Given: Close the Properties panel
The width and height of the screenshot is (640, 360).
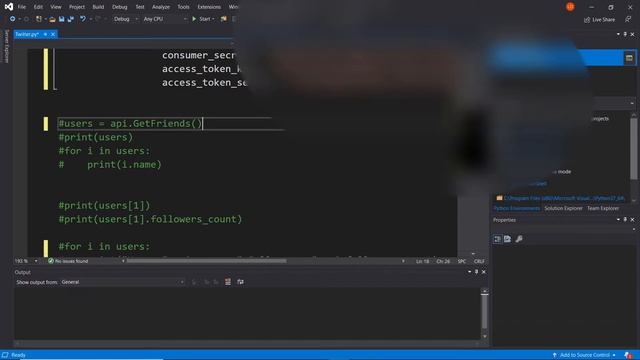Looking at the screenshot, I should pos(632,220).
